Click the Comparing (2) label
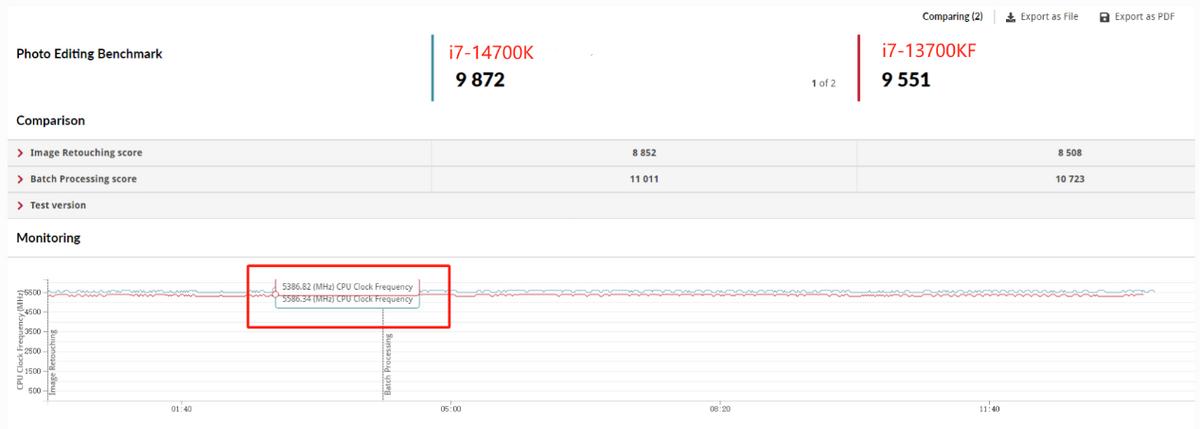Viewport: 1200px width, 429px height. (952, 17)
